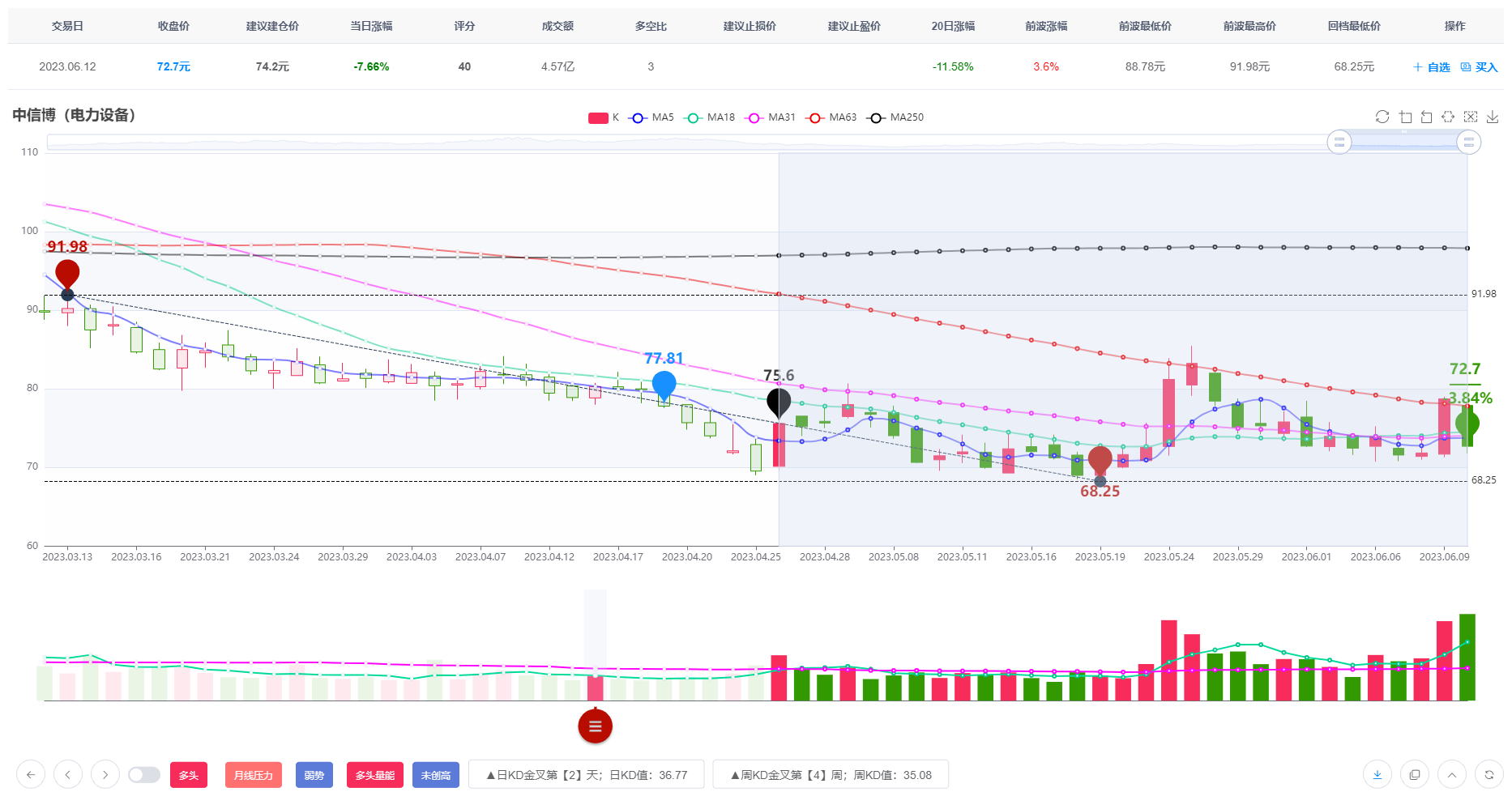The height and width of the screenshot is (792, 1512).
Task: Click the 评分 column header
Action: 464,26
